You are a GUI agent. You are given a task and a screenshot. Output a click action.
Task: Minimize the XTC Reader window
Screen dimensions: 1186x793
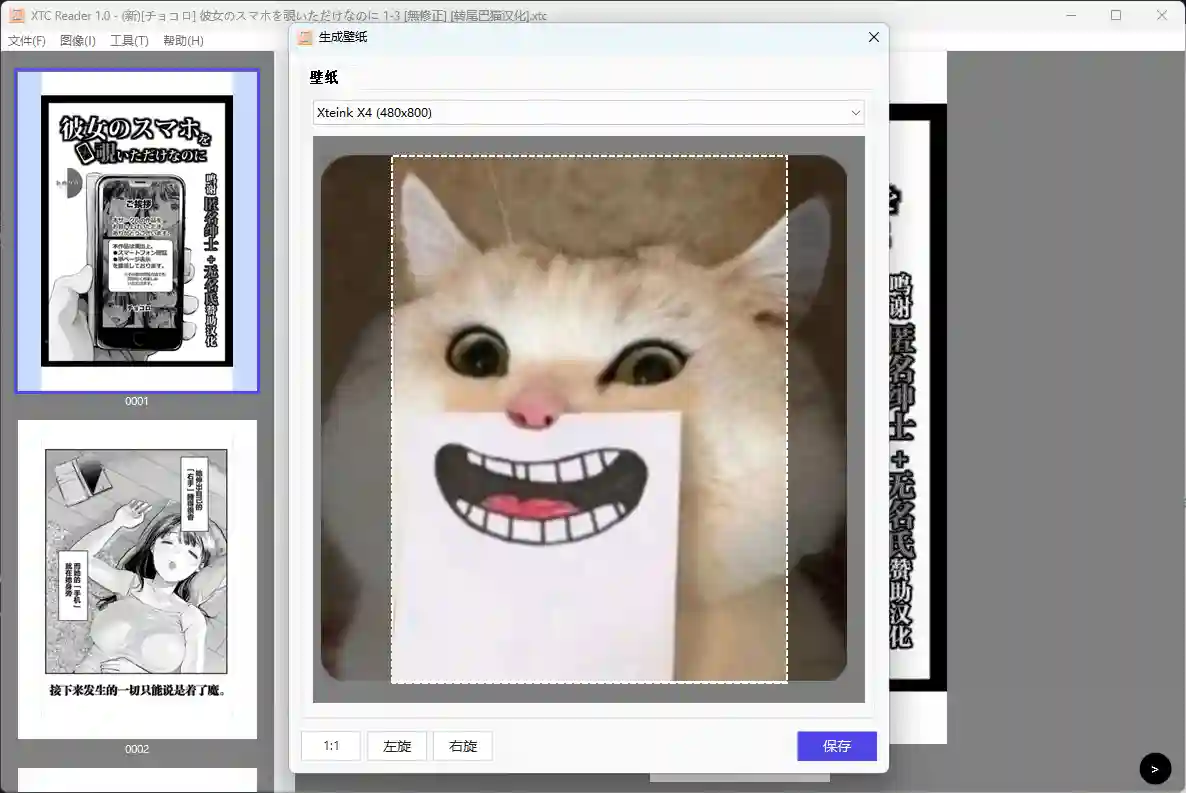1071,15
